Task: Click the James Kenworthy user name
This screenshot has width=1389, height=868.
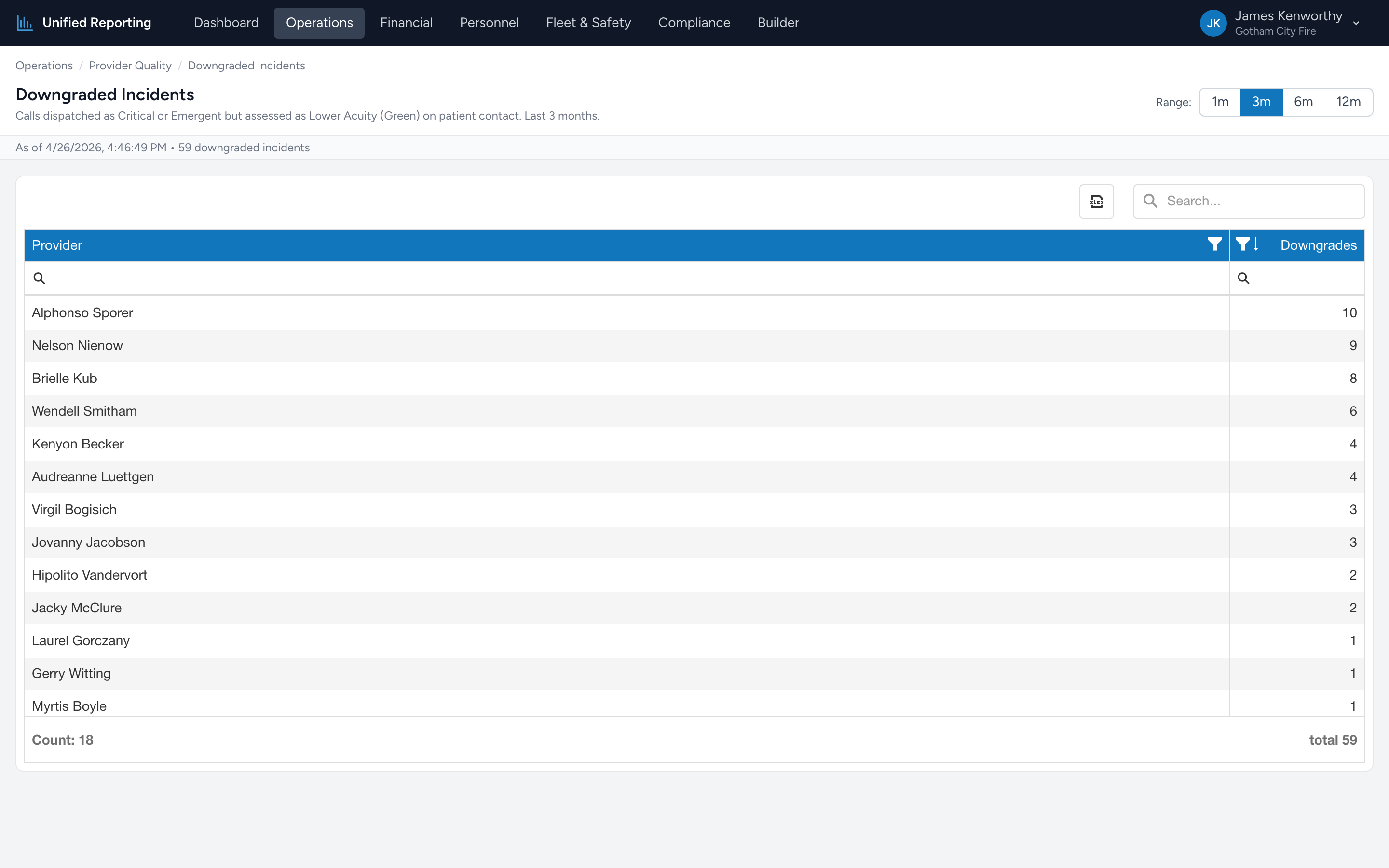Action: click(1288, 16)
